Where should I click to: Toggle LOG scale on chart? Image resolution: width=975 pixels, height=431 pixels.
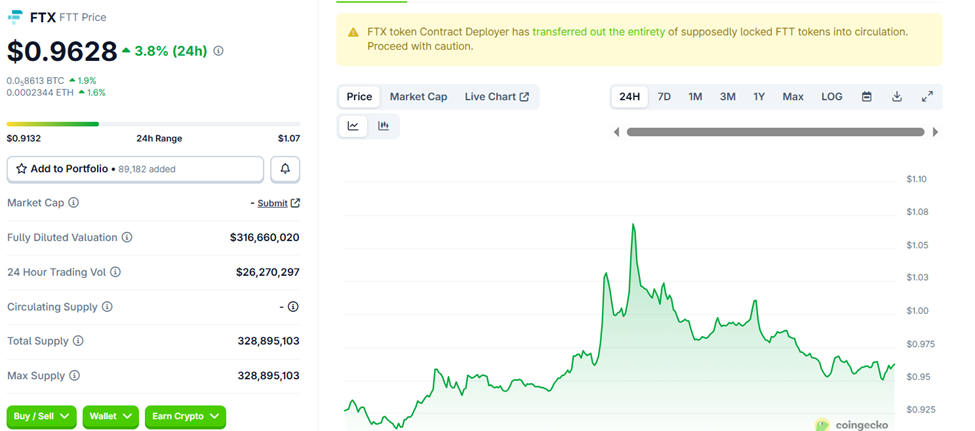832,97
